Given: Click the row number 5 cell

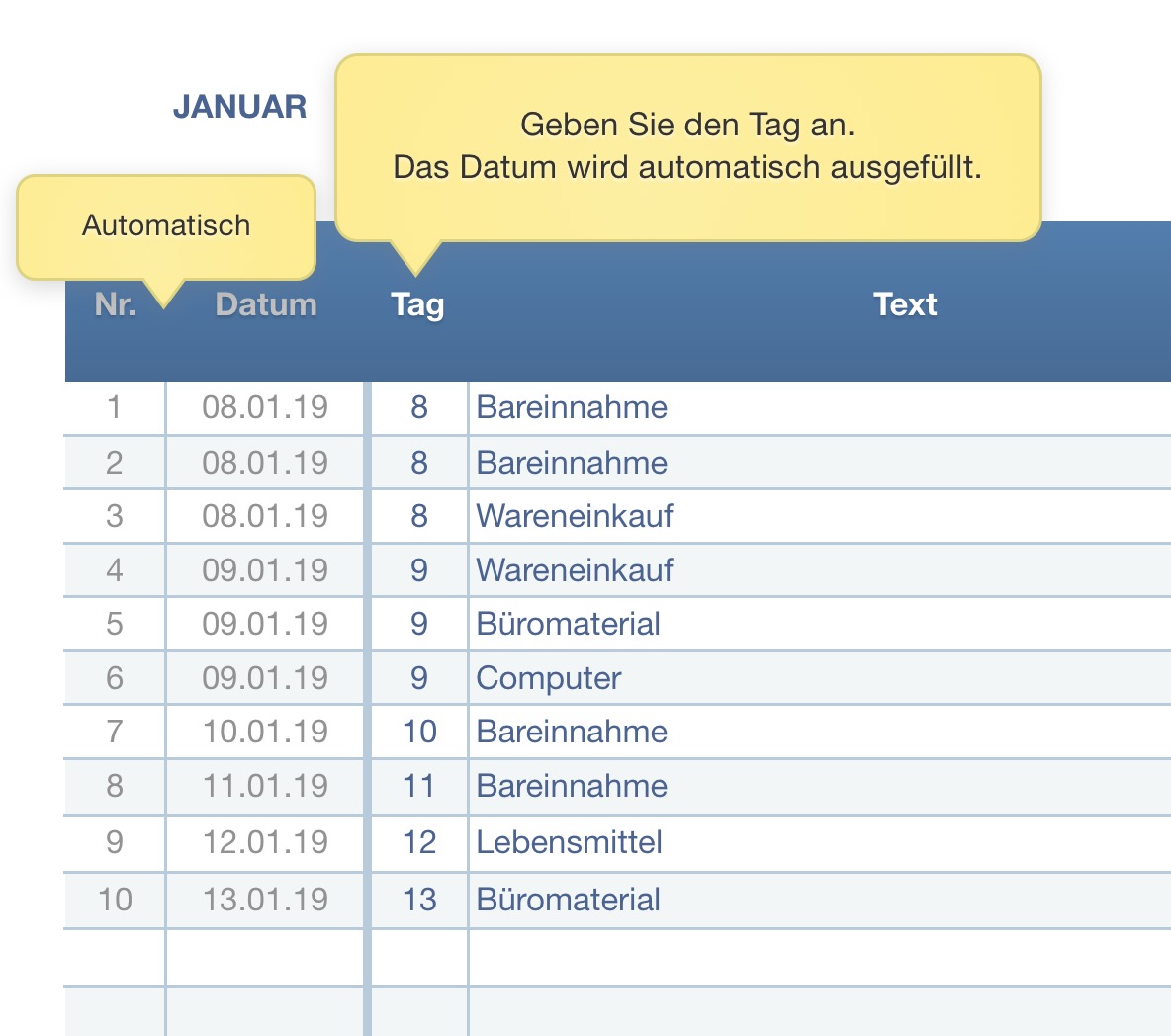Looking at the screenshot, I should [x=115, y=624].
